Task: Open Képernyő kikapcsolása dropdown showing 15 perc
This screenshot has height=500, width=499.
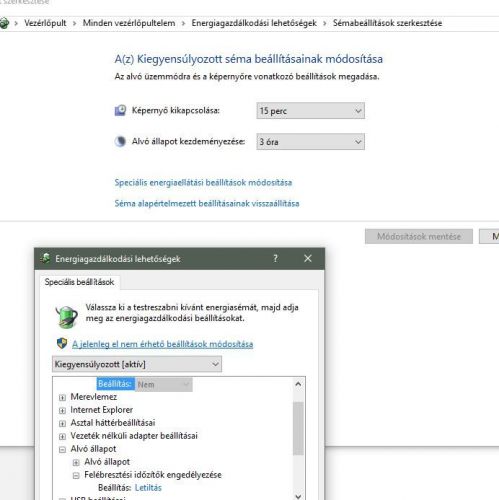Action: tap(310, 111)
